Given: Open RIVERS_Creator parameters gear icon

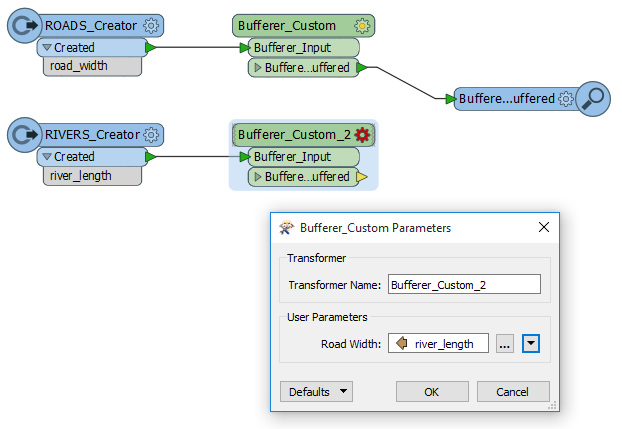Looking at the screenshot, I should coord(151,135).
